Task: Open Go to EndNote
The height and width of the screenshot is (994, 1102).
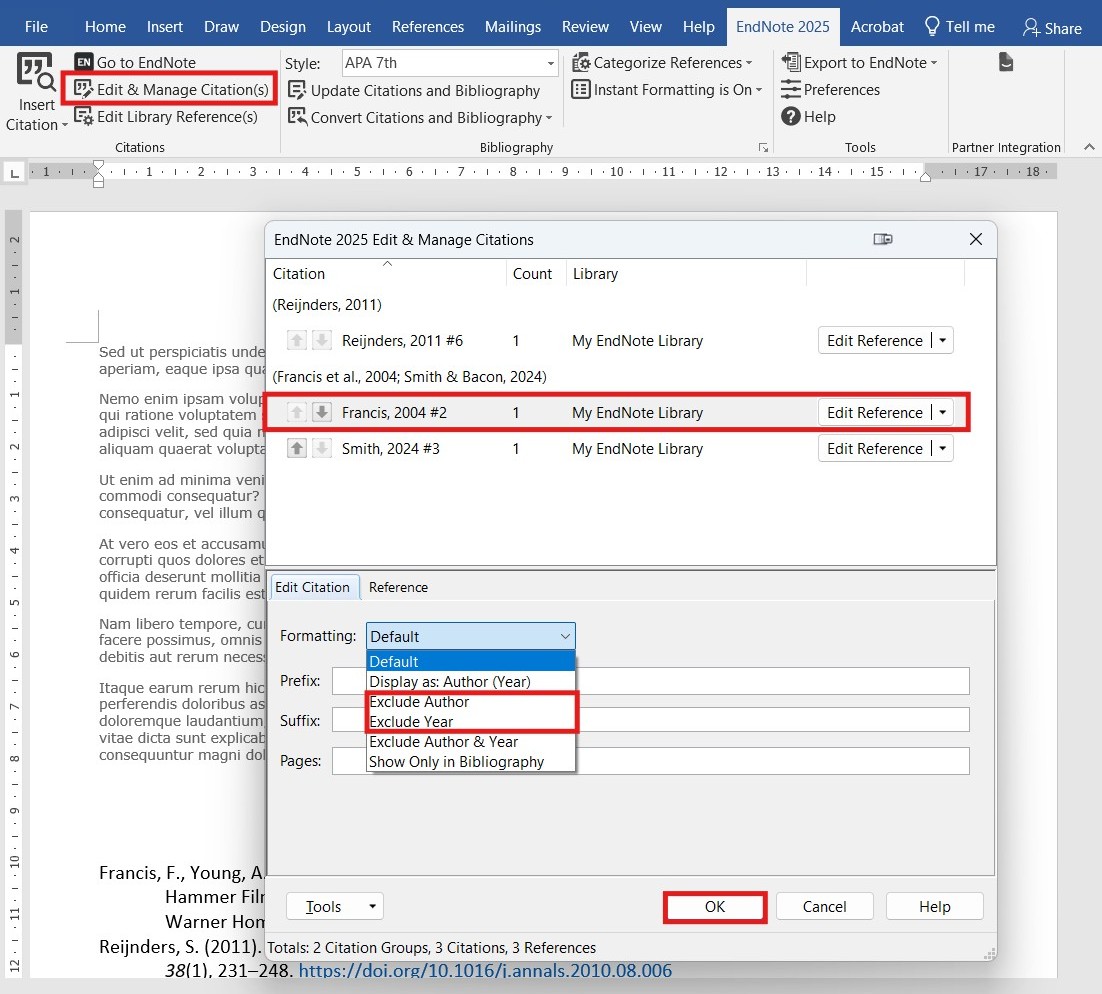Action: (x=135, y=63)
